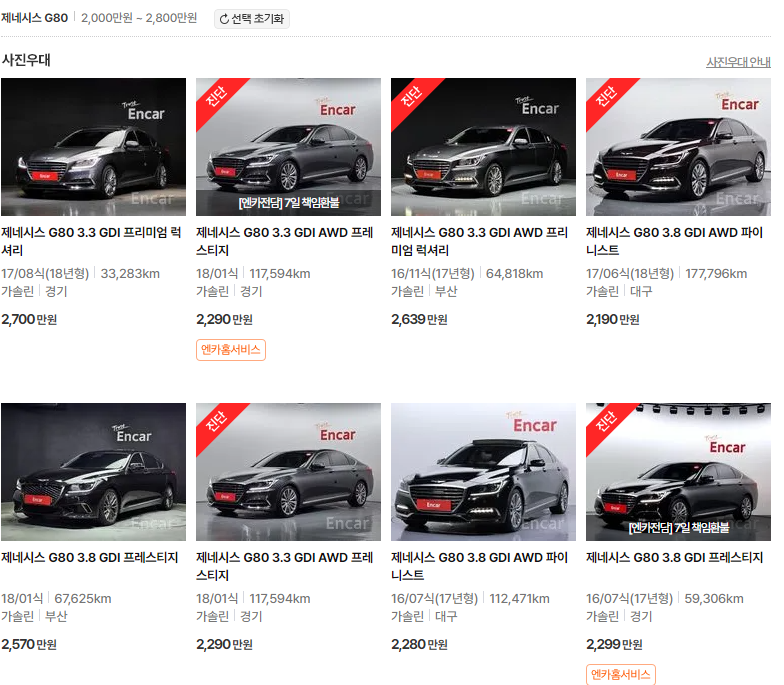The width and height of the screenshot is (784, 685).
Task: Open title G80 3.3 GDI AWD 프리미엄 럭셔리 (64,818km)
Action: click(x=480, y=241)
